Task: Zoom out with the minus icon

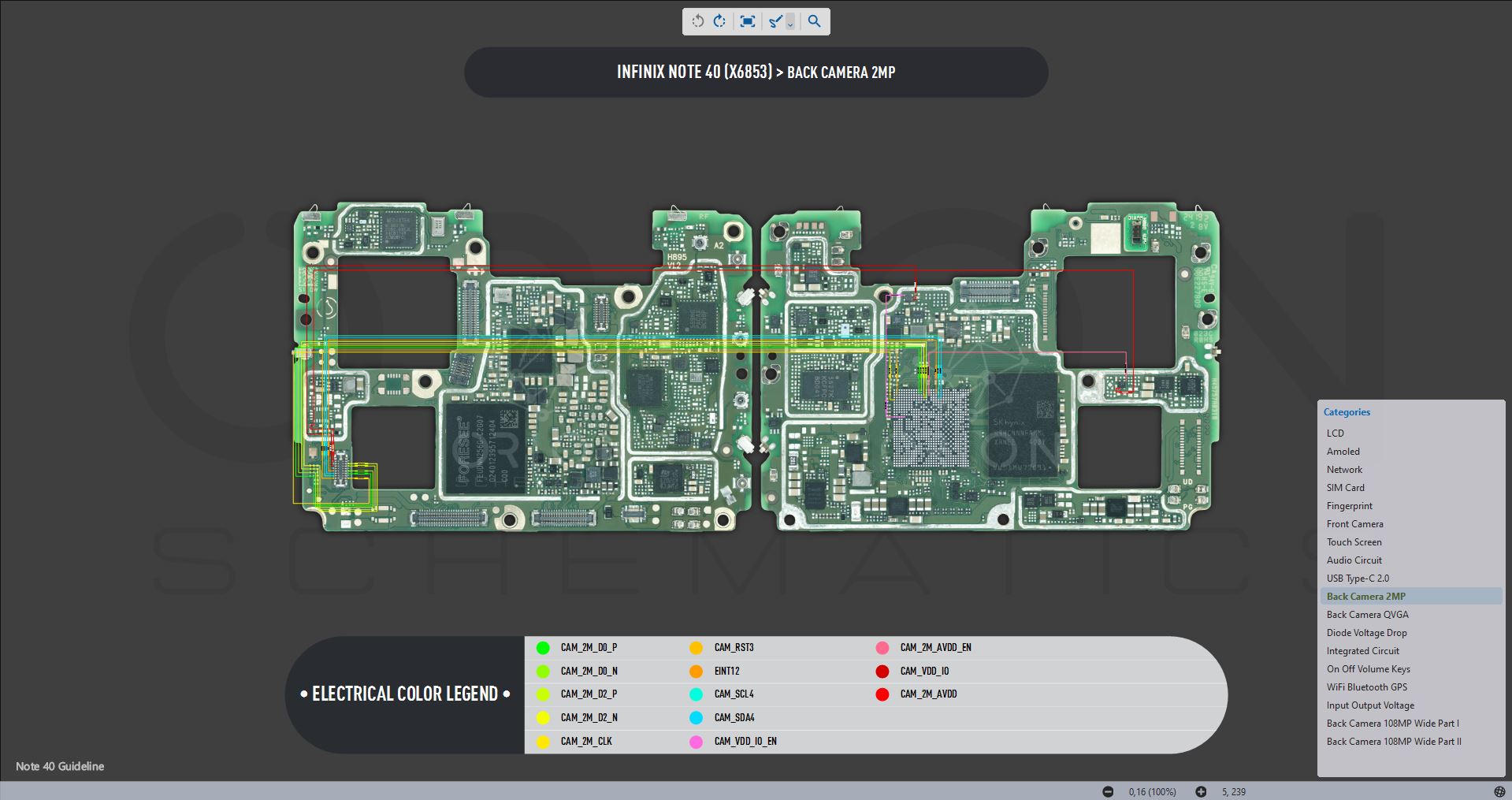Action: (x=1108, y=791)
